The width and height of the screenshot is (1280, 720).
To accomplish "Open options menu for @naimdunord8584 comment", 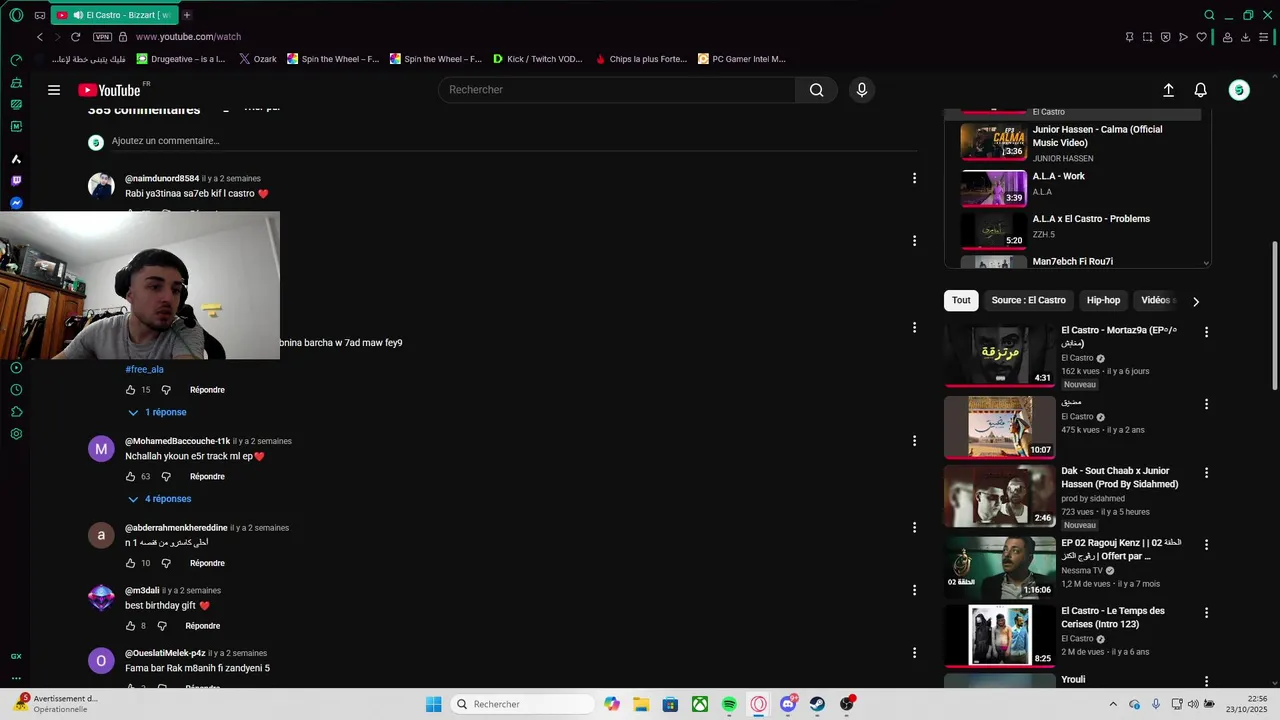I will coord(914,178).
